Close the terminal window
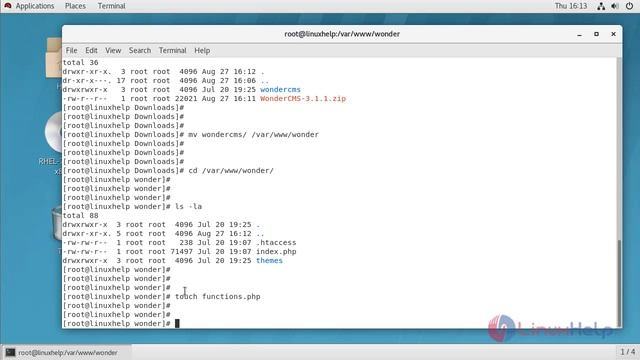The image size is (640, 360). 613,34
